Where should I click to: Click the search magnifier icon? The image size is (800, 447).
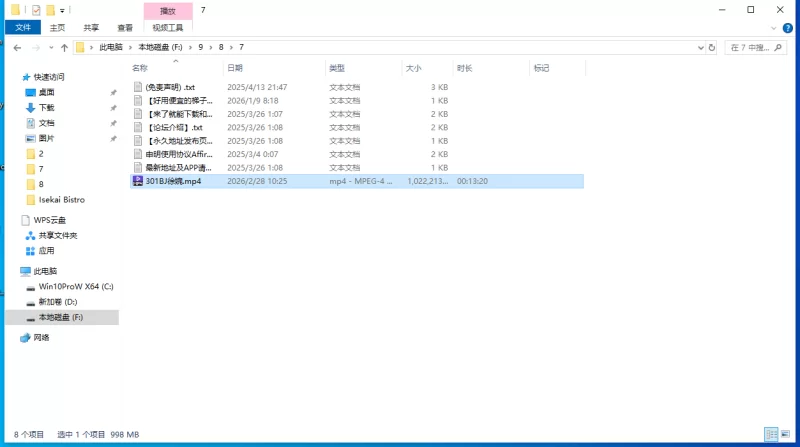tap(778, 47)
